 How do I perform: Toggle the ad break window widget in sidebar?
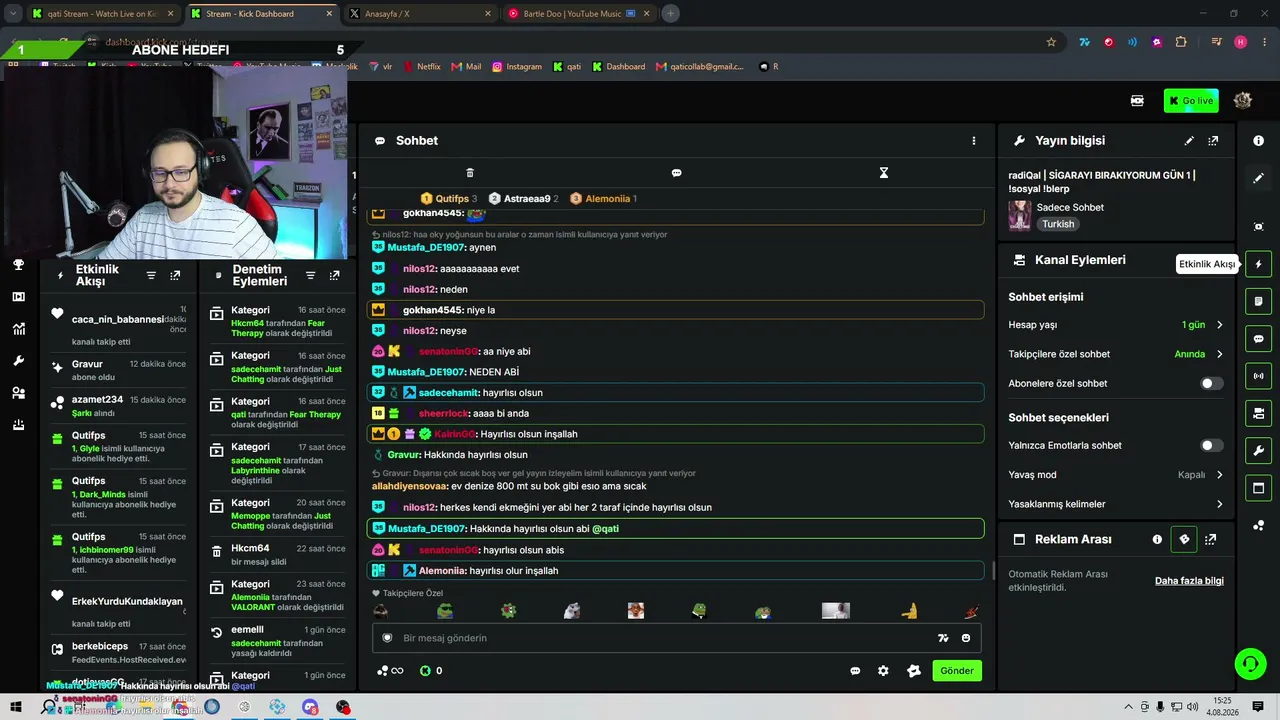(1259, 488)
